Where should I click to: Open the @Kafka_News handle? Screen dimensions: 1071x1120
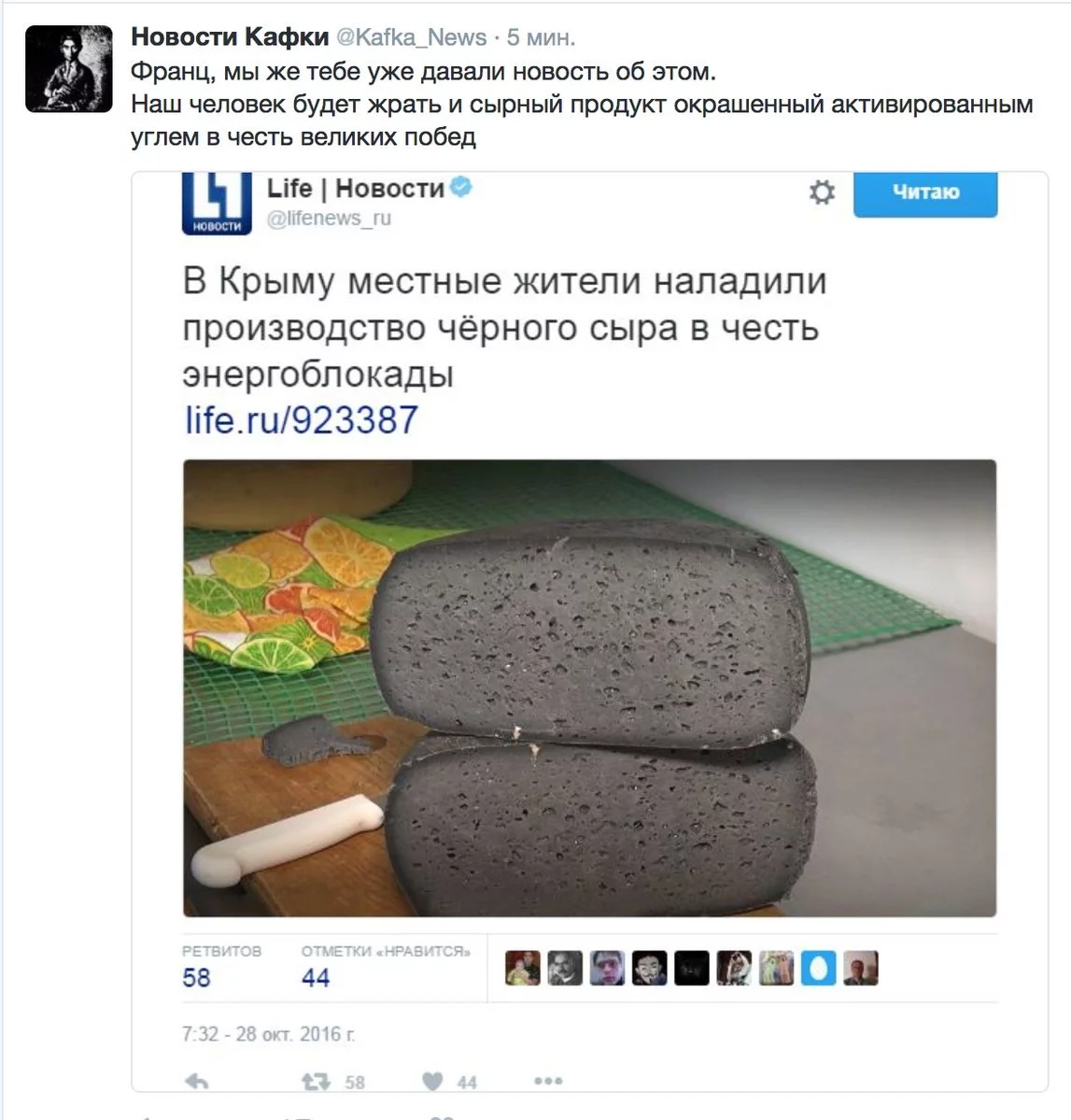(x=411, y=37)
